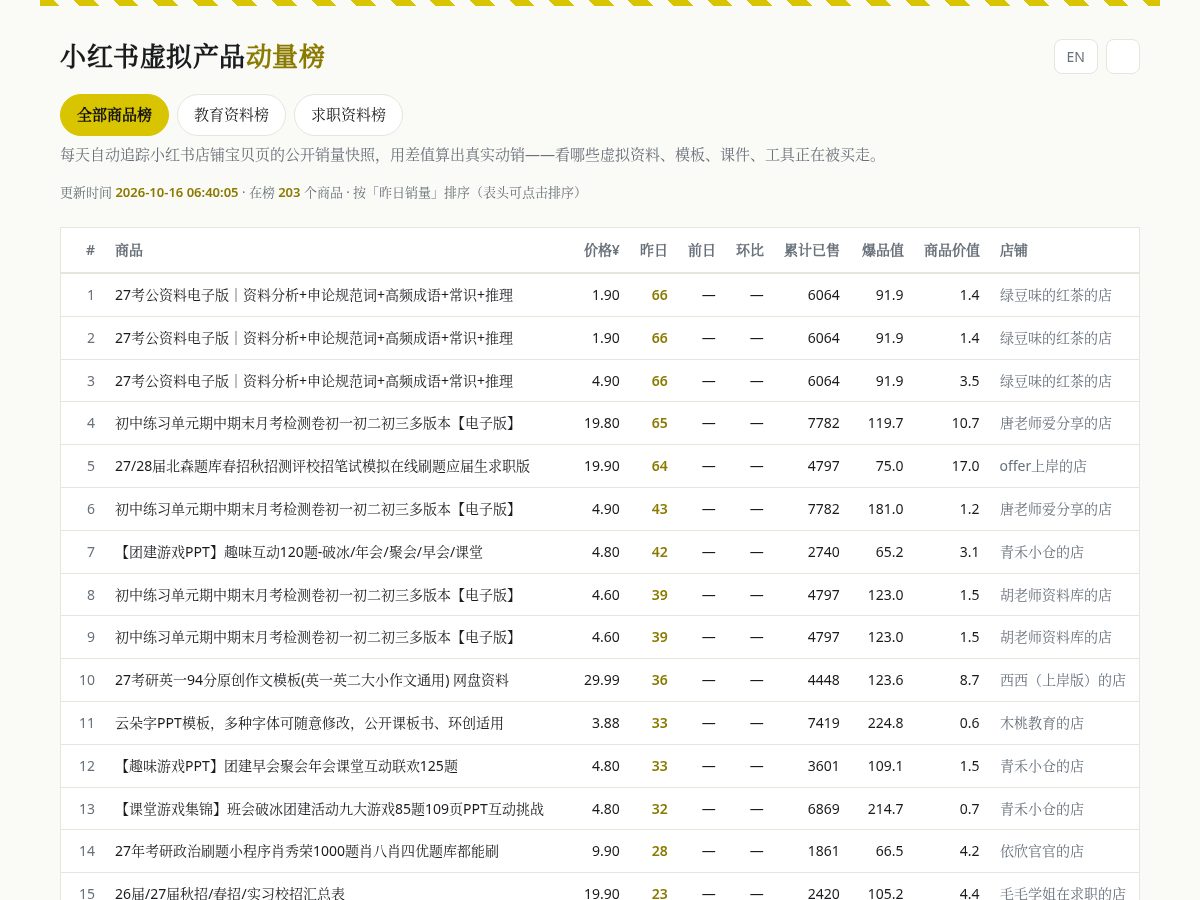This screenshot has height=900, width=1200.
Task: Visit 青禾小仓的店 in rank 13 row
Action: (x=1042, y=809)
